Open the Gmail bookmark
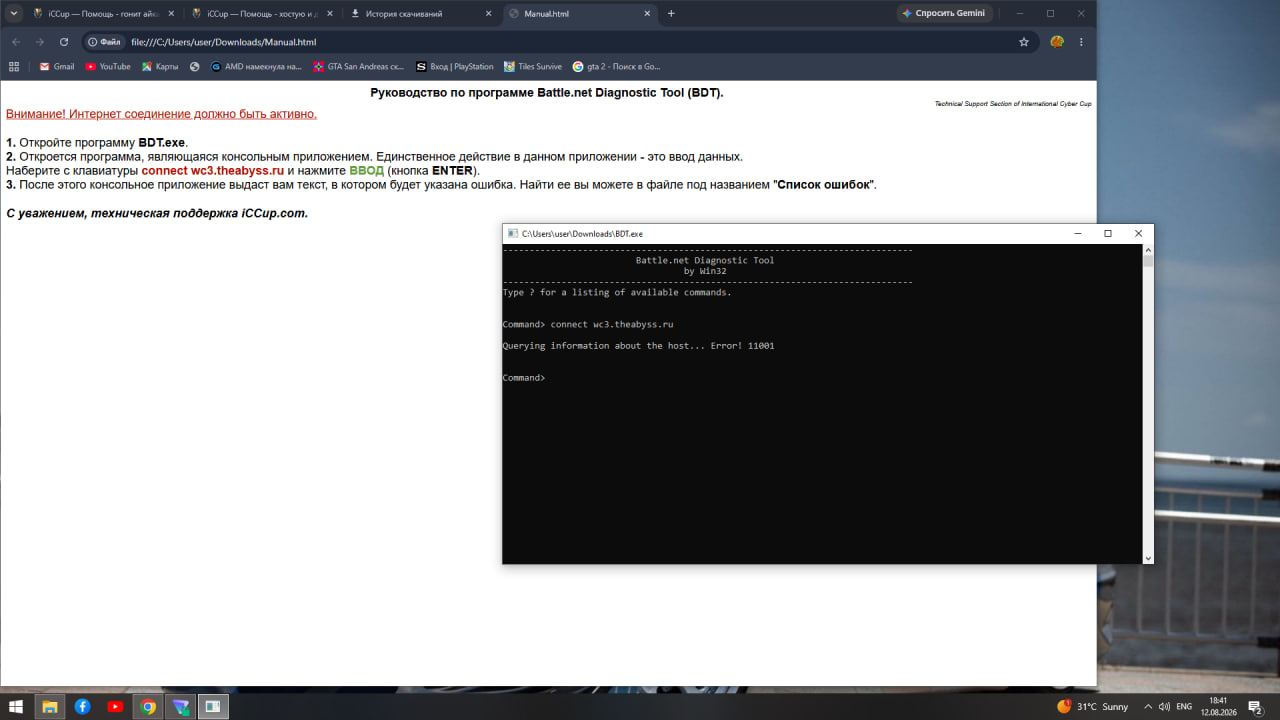This screenshot has width=1280, height=720. (57, 67)
